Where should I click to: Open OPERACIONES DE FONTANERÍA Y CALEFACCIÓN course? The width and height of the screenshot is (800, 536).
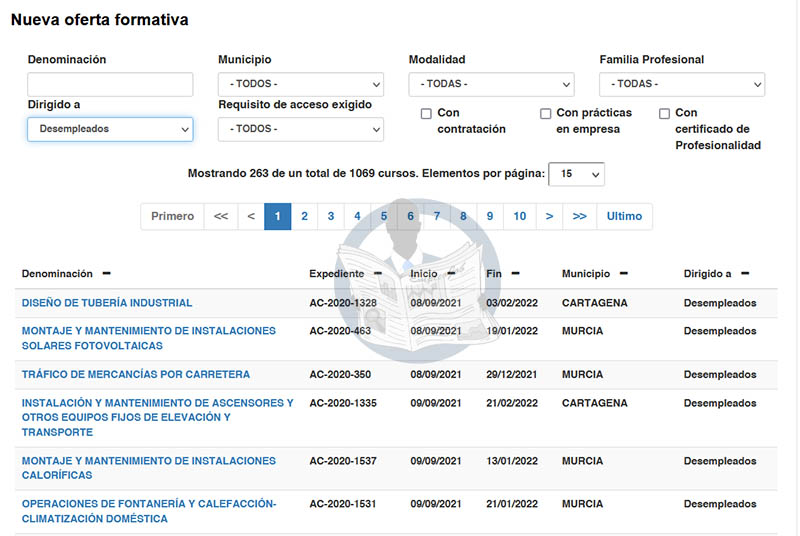tap(149, 511)
